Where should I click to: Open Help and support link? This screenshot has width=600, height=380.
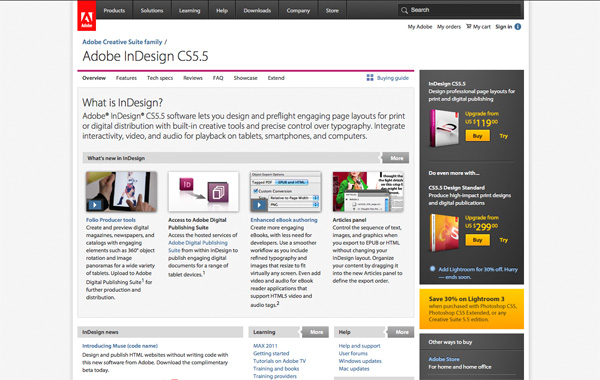tap(359, 346)
